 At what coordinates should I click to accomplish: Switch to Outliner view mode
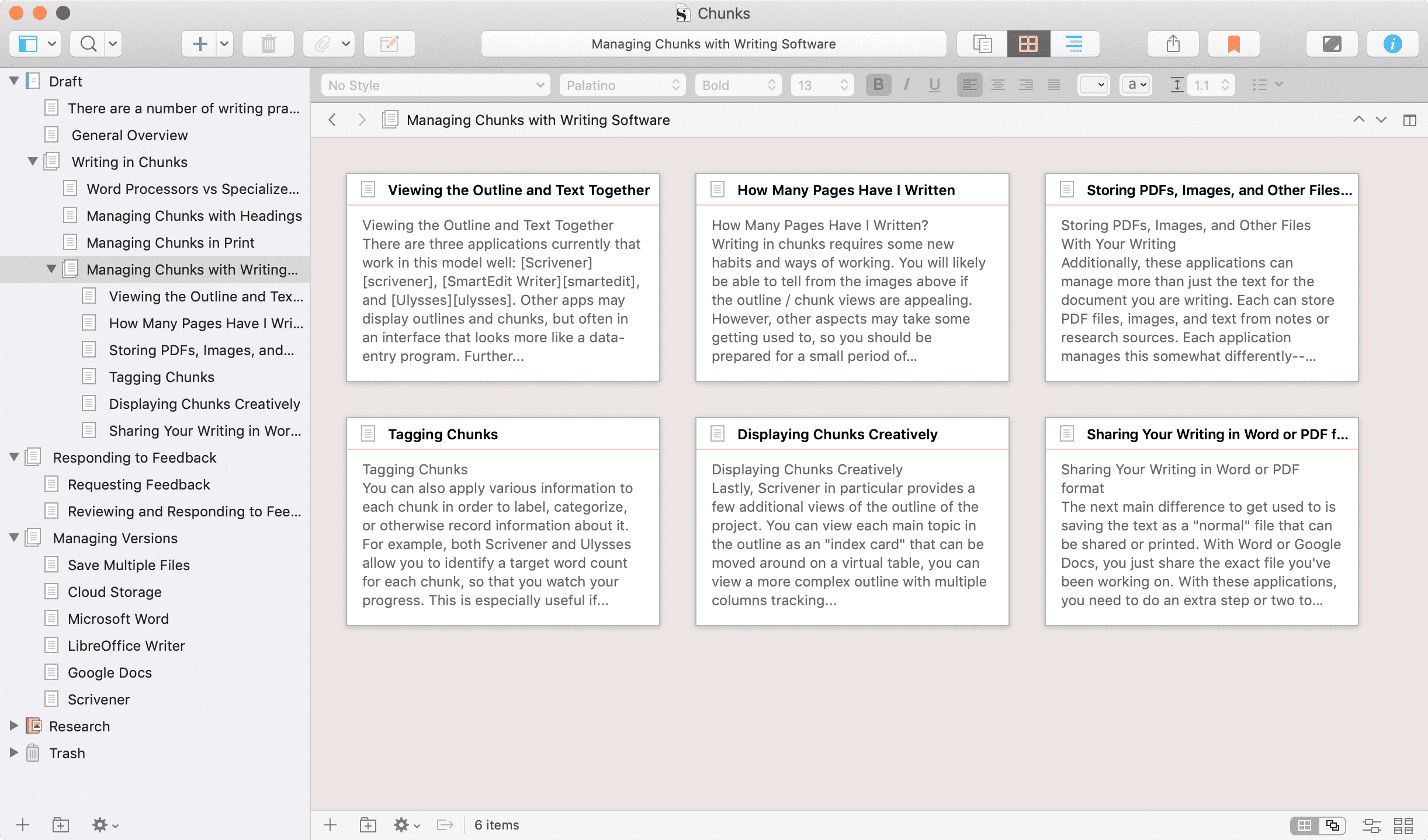tap(1074, 44)
